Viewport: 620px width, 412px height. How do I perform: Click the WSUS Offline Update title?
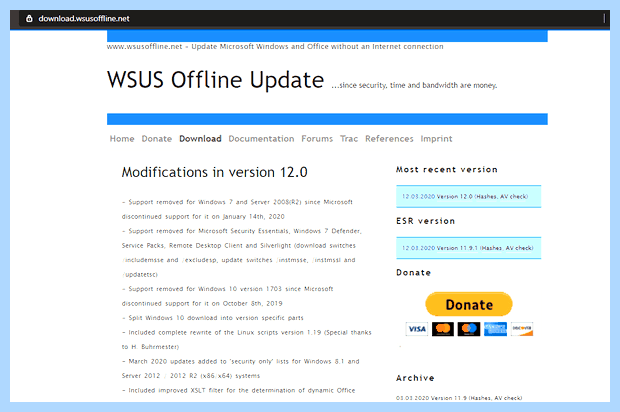[x=215, y=80]
